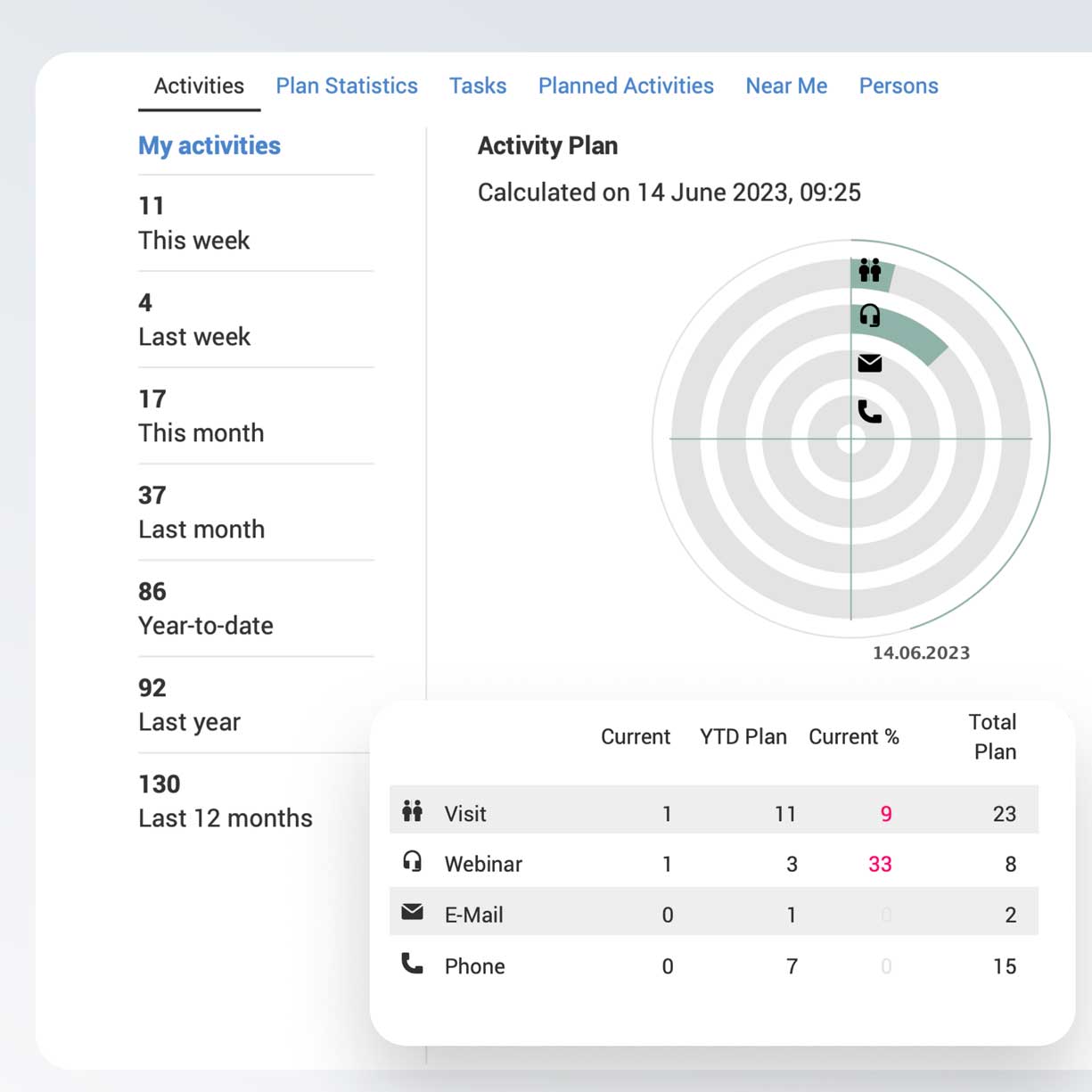Click Phone YTD plan value 7

[x=792, y=966]
